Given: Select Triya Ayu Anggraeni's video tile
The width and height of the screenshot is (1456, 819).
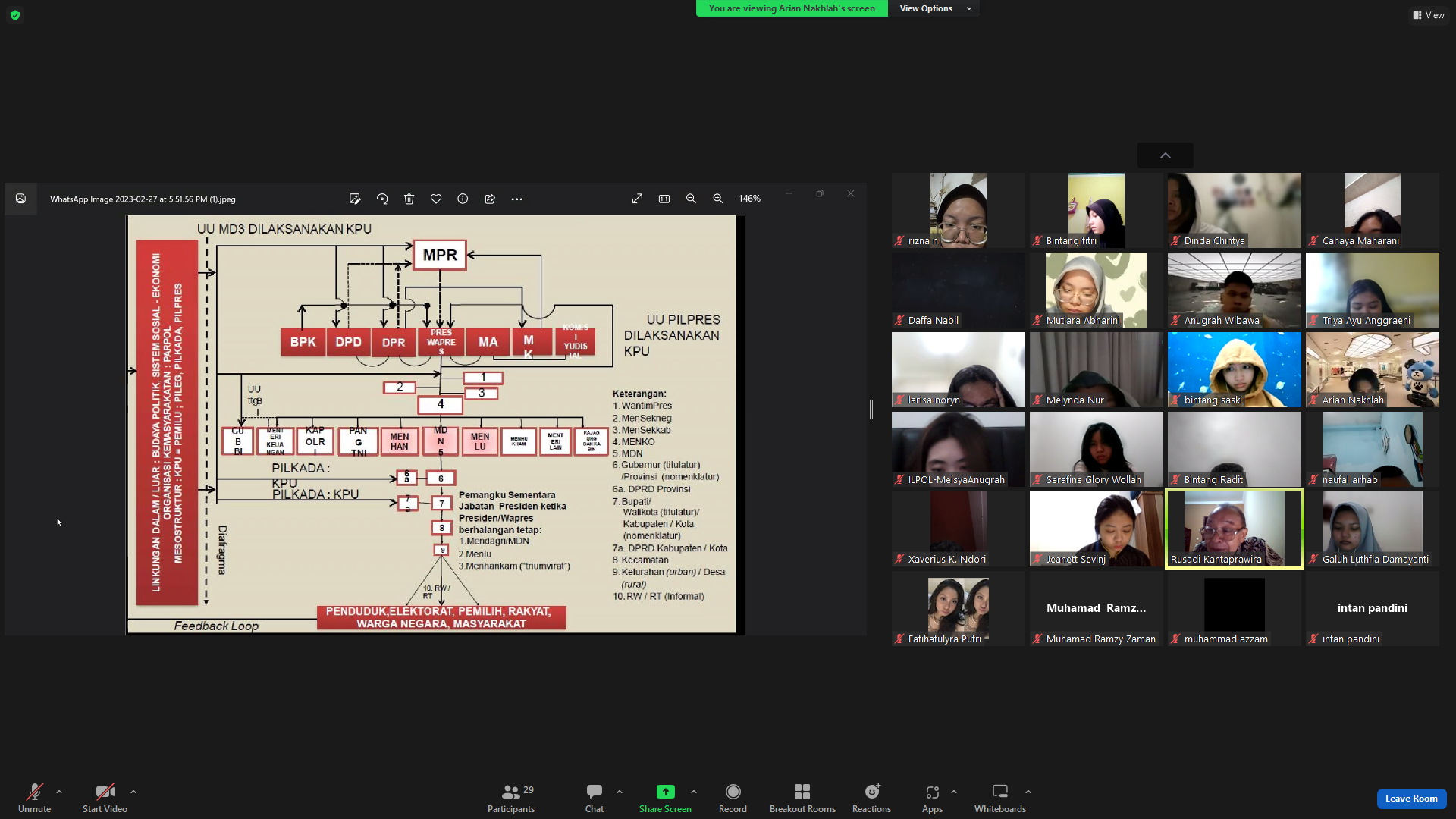Looking at the screenshot, I should coord(1373,290).
